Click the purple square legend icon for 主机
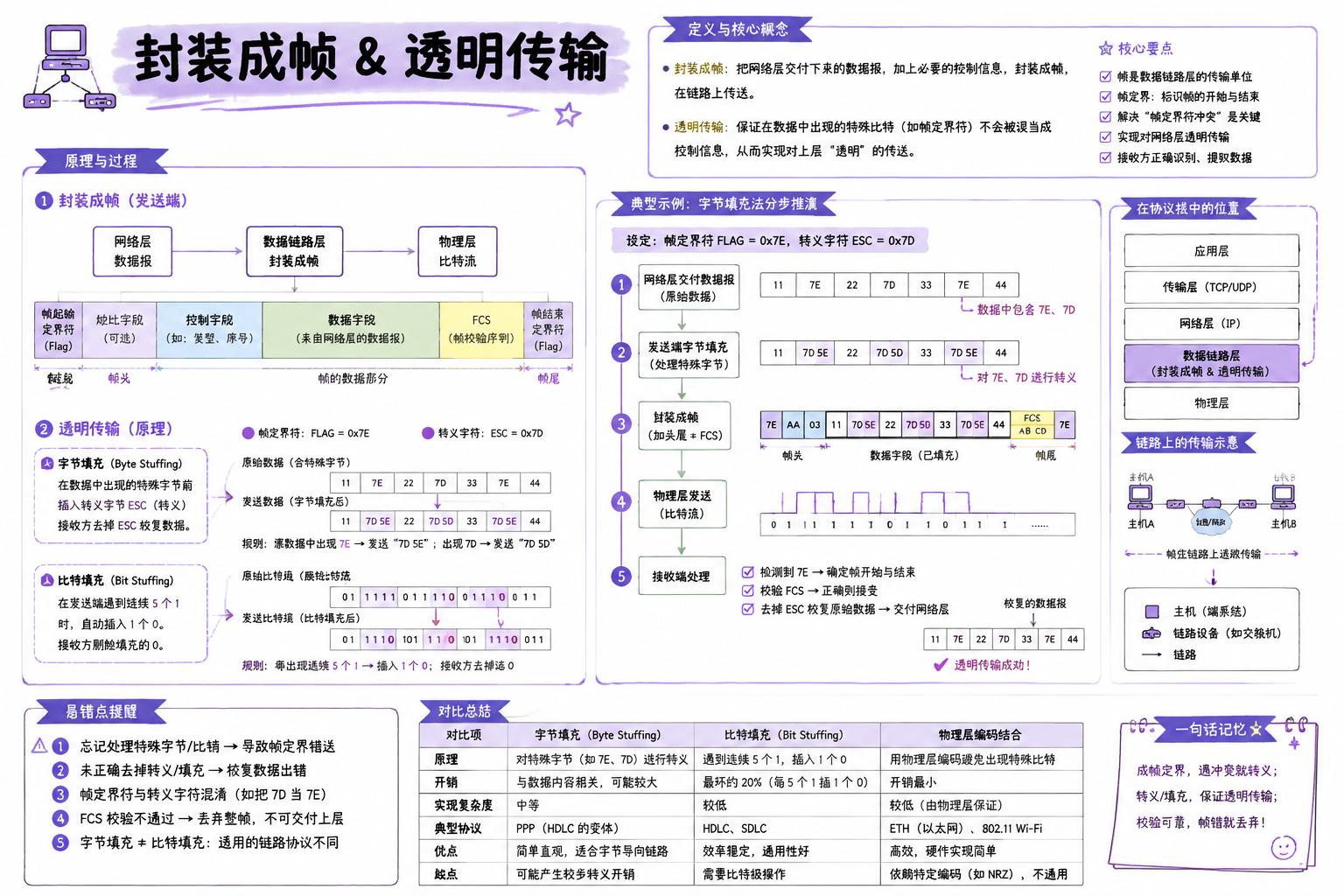The height and width of the screenshot is (896, 1344). tap(1152, 612)
